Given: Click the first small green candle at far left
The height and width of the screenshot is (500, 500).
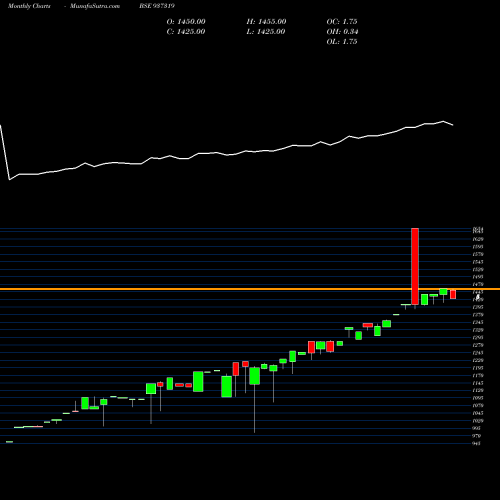Looking at the screenshot, I should [x=10, y=442].
